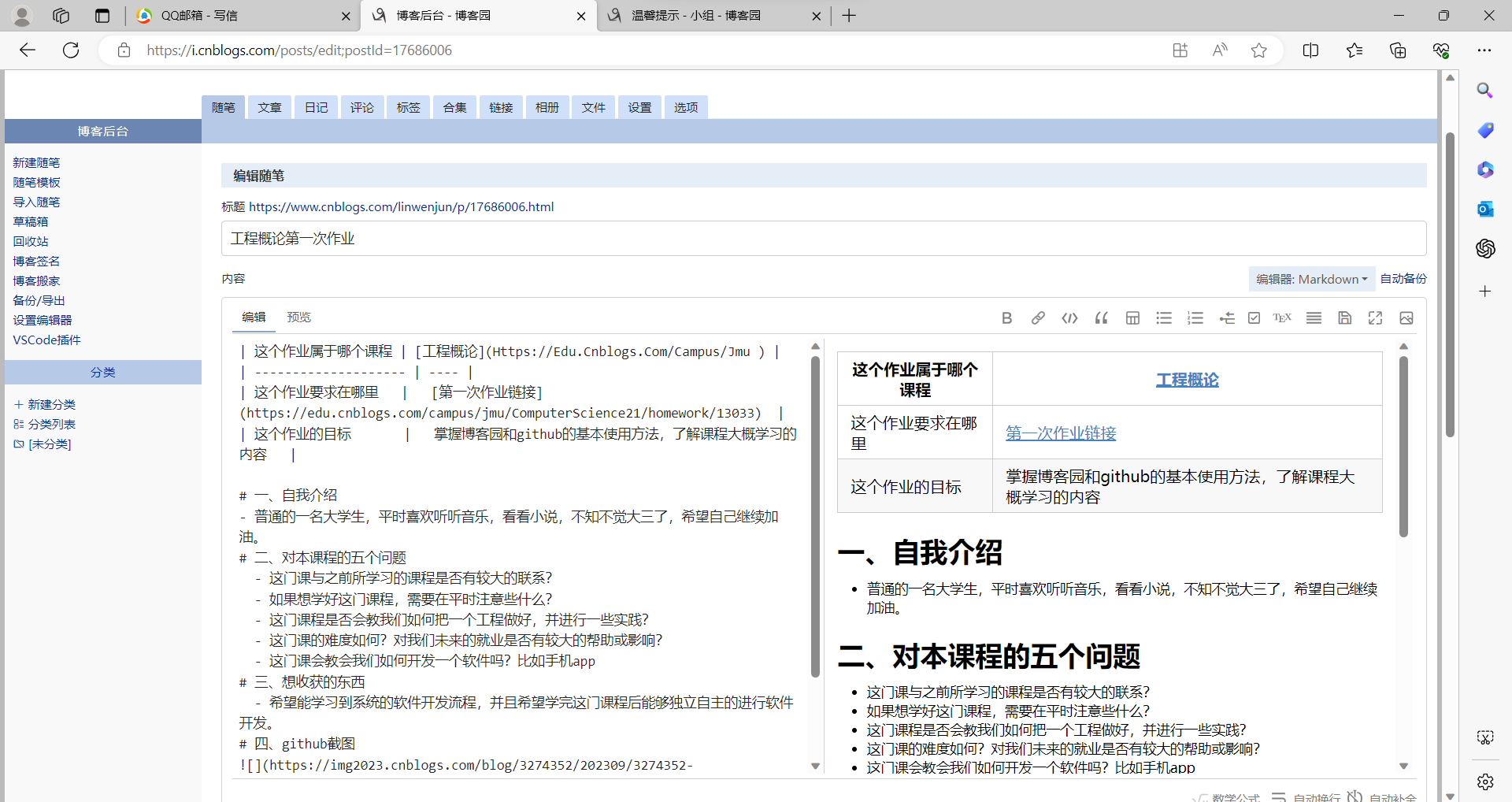Open browser split screen view
Viewport: 1512px width, 802px height.
tap(1310, 50)
